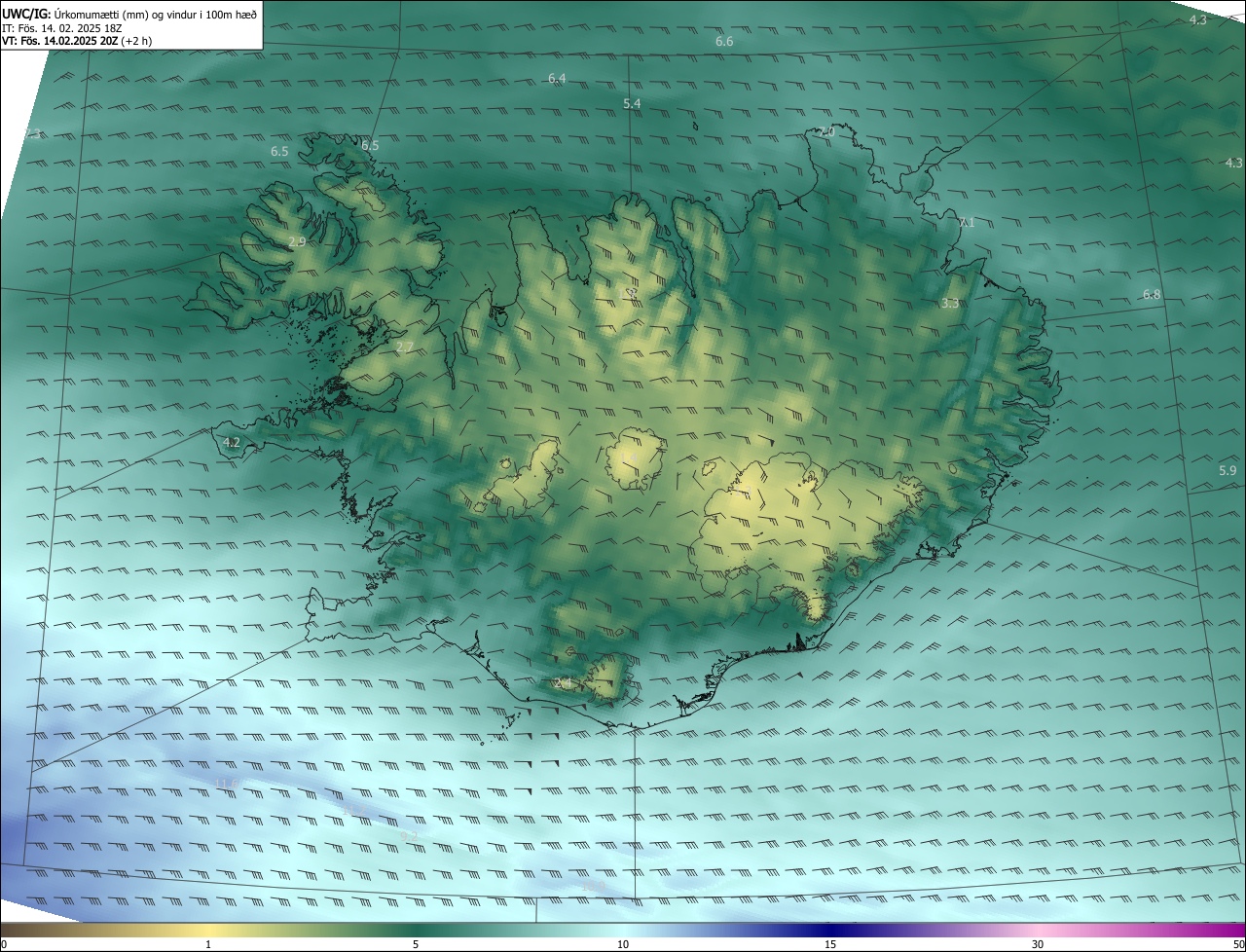Image resolution: width=1246 pixels, height=952 pixels.
Task: Click the 5 tick on the color scale
Action: [x=416, y=944]
